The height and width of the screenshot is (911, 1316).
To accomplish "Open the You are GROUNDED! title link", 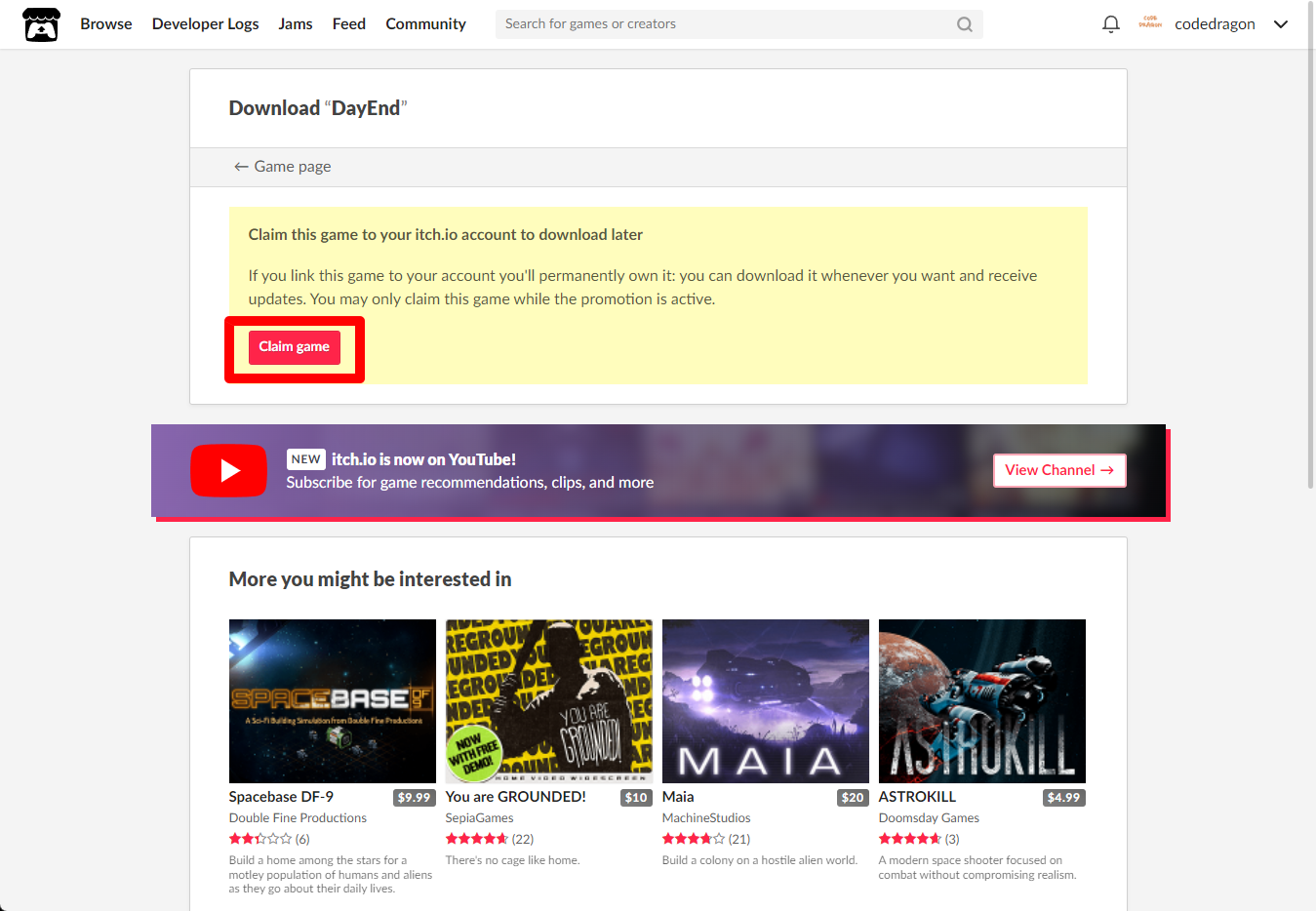I will [516, 797].
